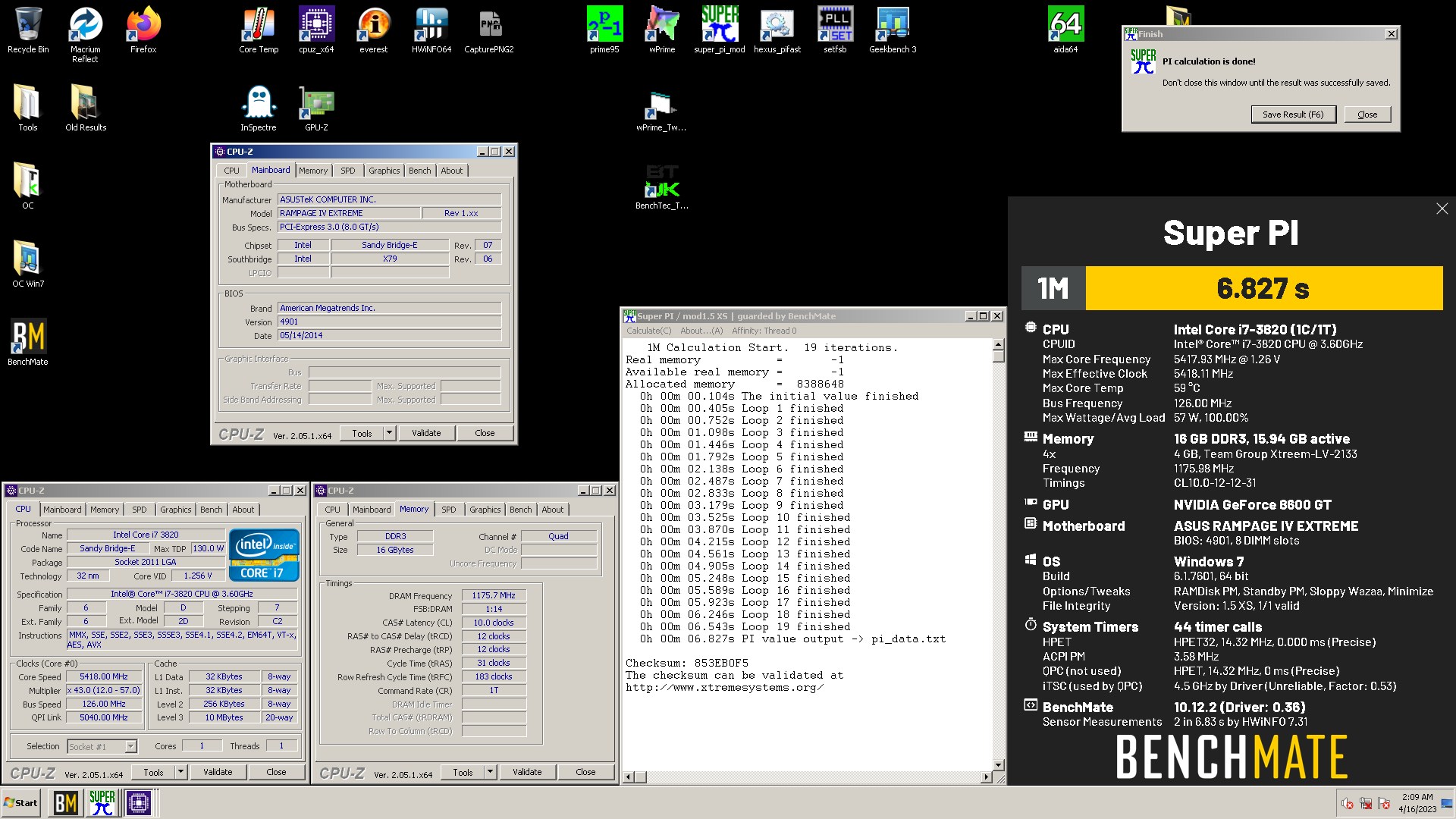Launch the prime95 desktop icon
Screen dimensions: 1456x819
tap(604, 30)
